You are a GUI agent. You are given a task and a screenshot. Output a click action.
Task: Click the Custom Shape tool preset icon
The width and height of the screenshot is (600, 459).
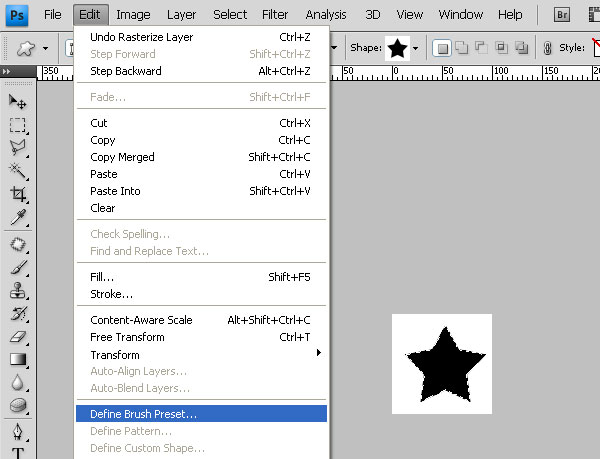coord(25,49)
